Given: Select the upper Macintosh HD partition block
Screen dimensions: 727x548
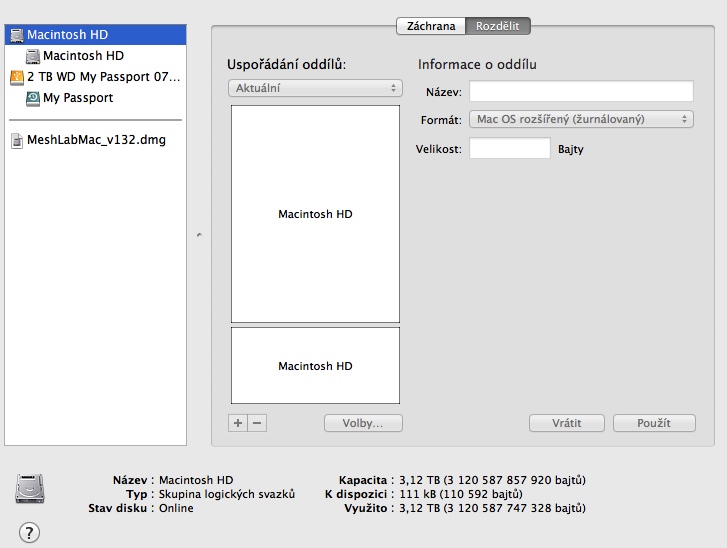Looking at the screenshot, I should point(315,214).
